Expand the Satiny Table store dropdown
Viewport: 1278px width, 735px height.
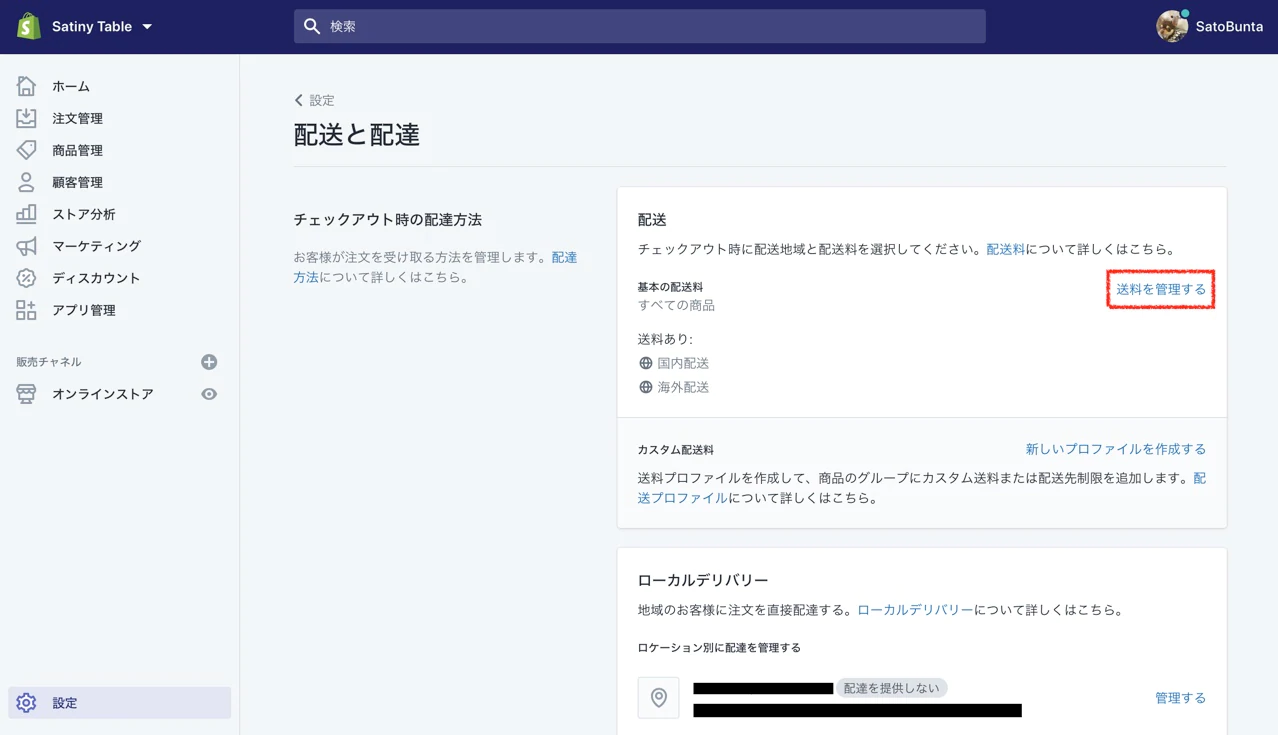pos(147,27)
